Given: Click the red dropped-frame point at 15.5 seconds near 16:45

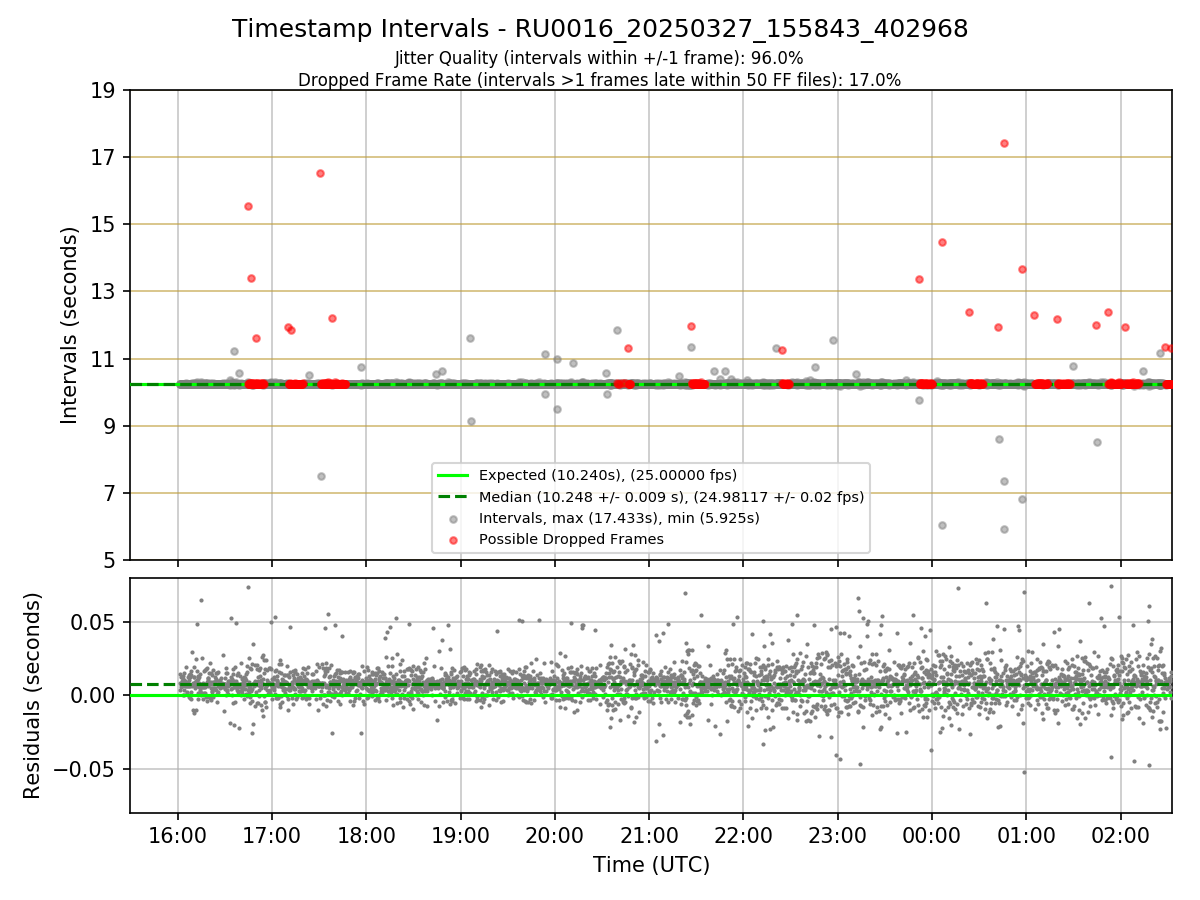Looking at the screenshot, I should click(248, 206).
